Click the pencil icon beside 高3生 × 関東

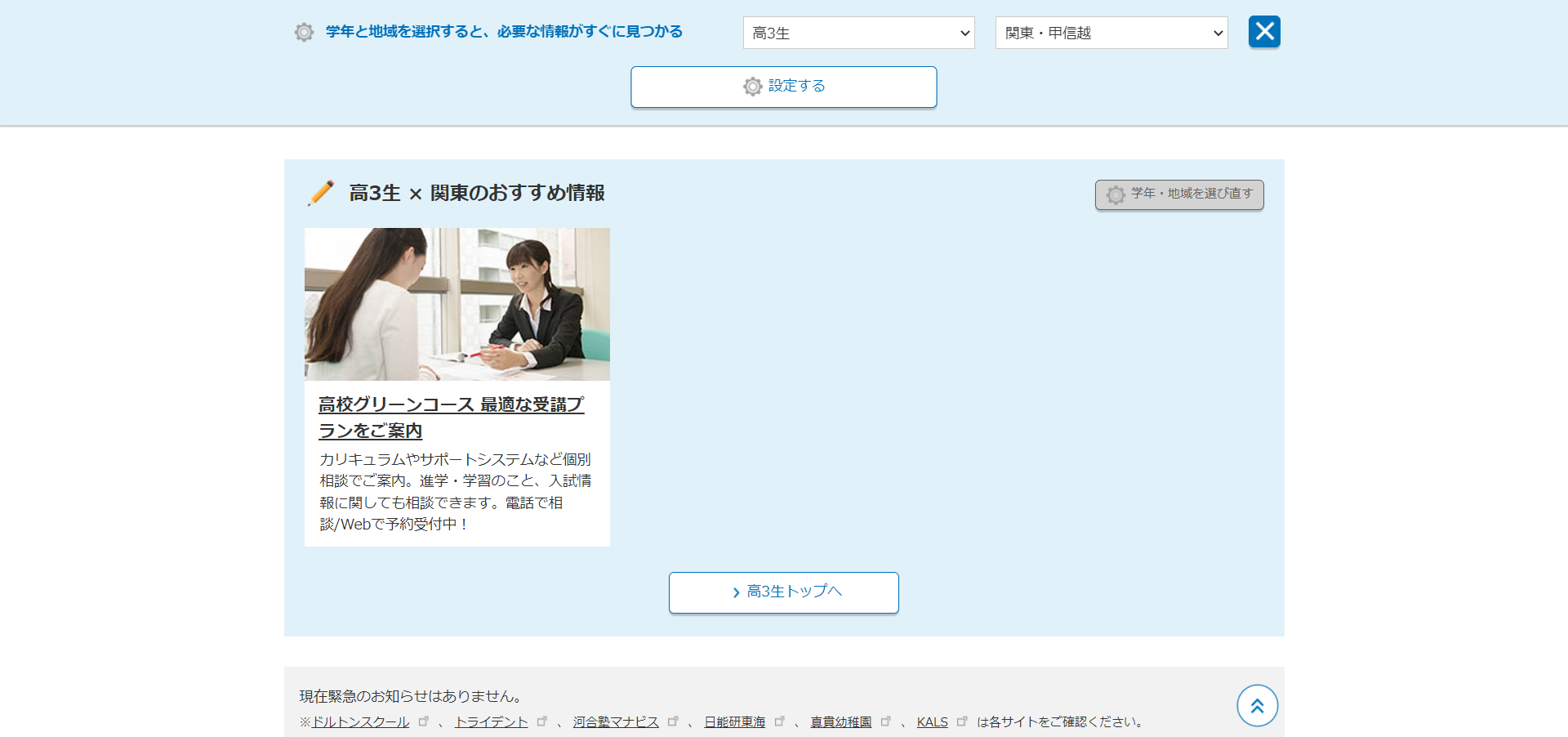click(x=321, y=193)
